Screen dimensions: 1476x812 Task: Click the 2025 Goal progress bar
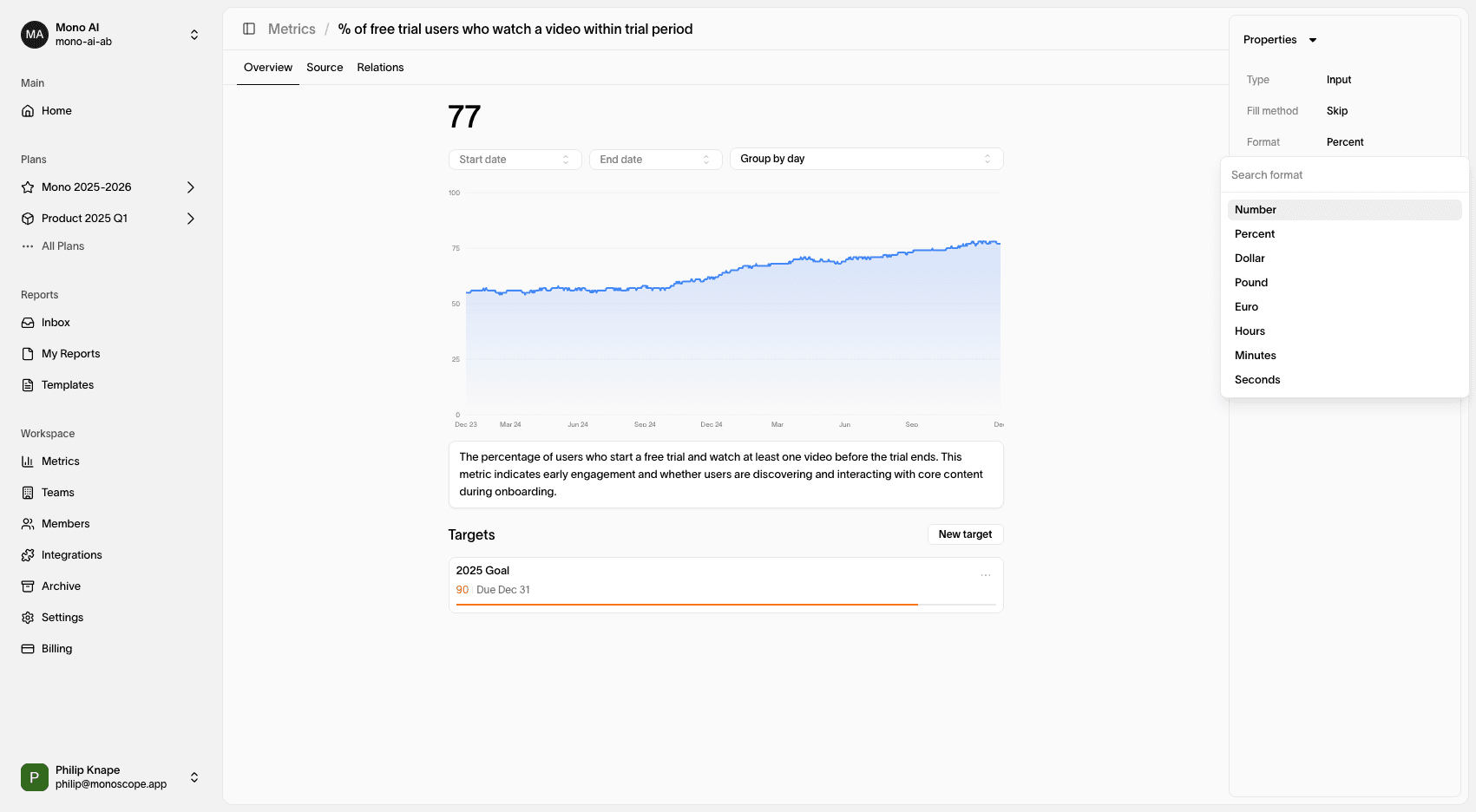725,604
